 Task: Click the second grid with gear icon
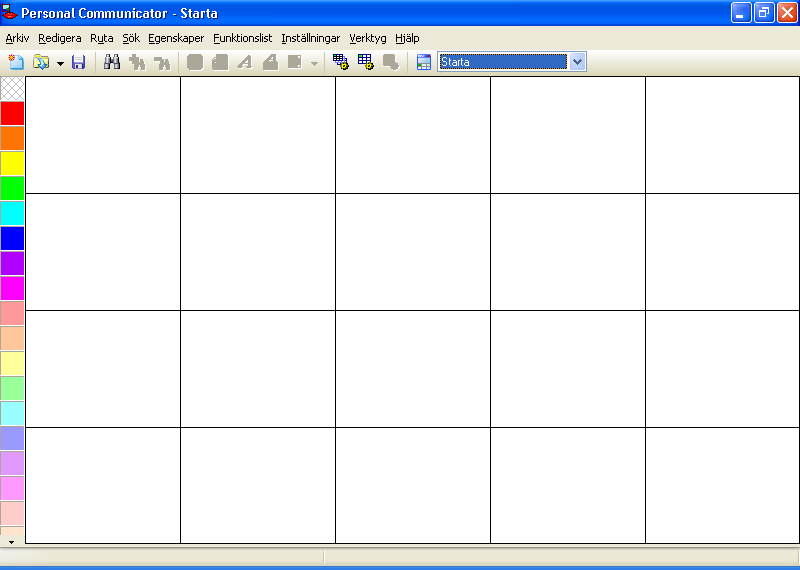click(365, 62)
